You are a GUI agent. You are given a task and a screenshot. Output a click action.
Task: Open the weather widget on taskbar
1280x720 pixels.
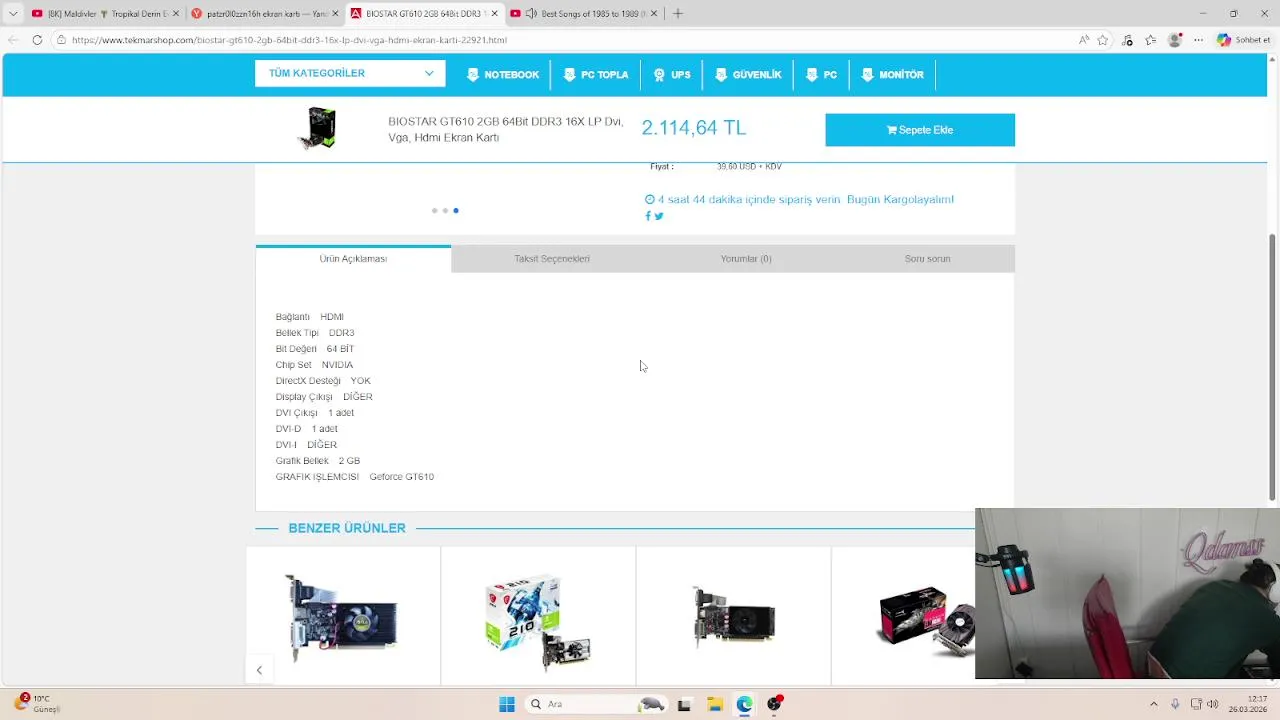point(37,704)
